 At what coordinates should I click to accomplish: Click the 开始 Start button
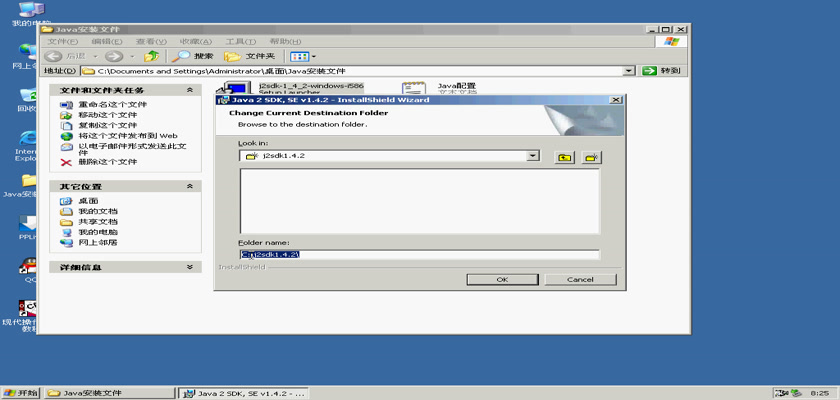click(21, 393)
